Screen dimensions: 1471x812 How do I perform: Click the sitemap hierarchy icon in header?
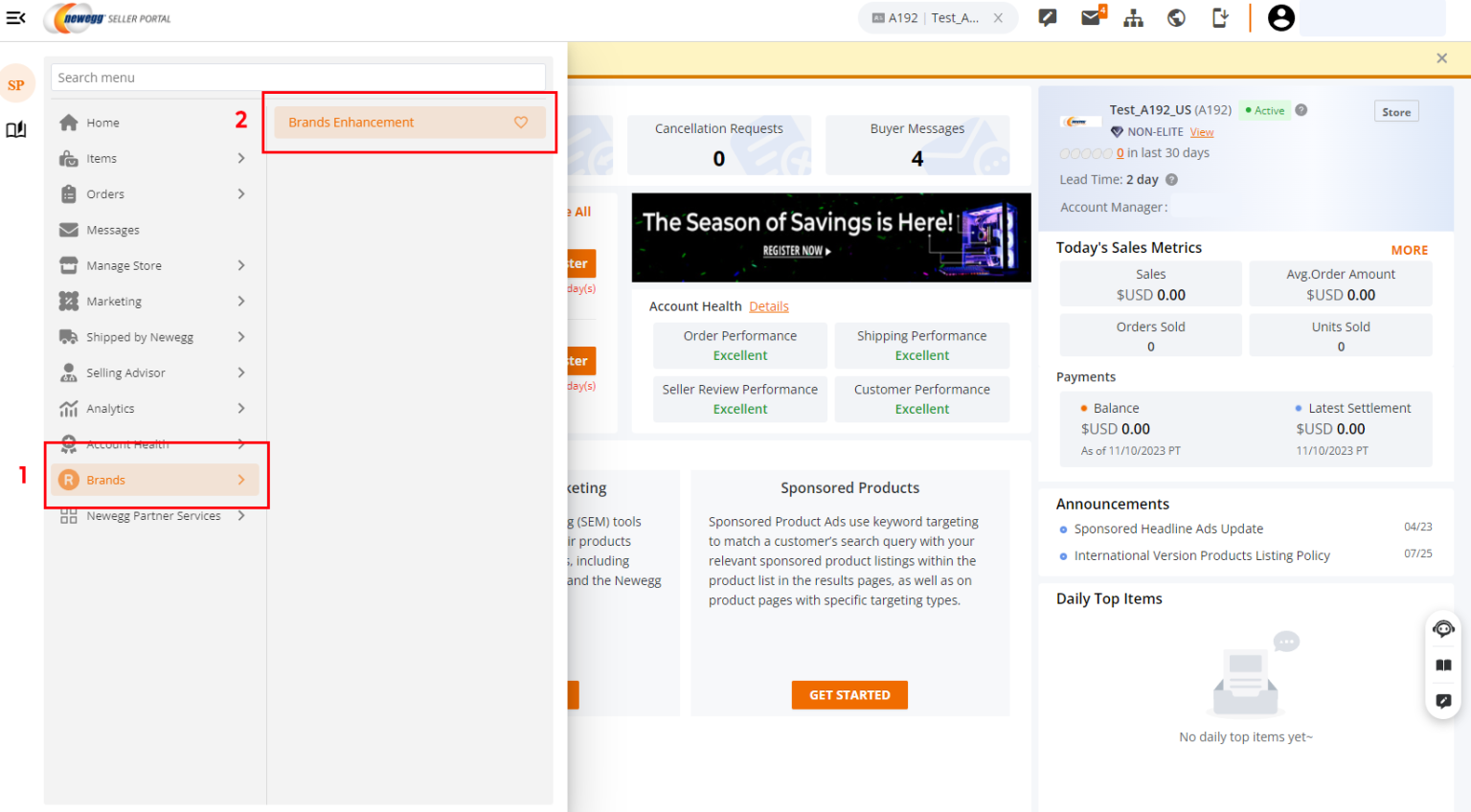tap(1133, 18)
